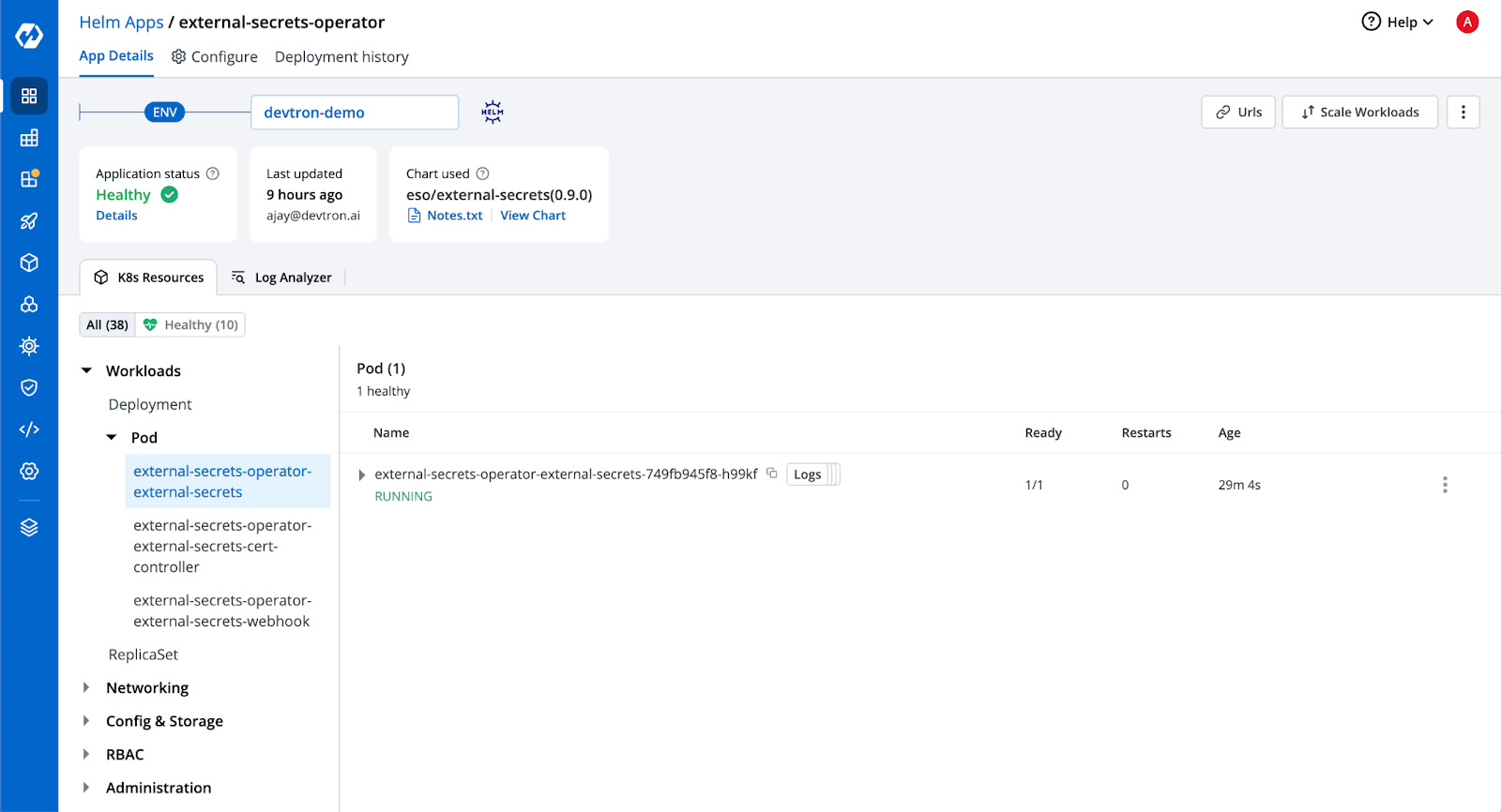Expand the Networking section
Image resolution: width=1501 pixels, height=812 pixels.
[x=86, y=687]
